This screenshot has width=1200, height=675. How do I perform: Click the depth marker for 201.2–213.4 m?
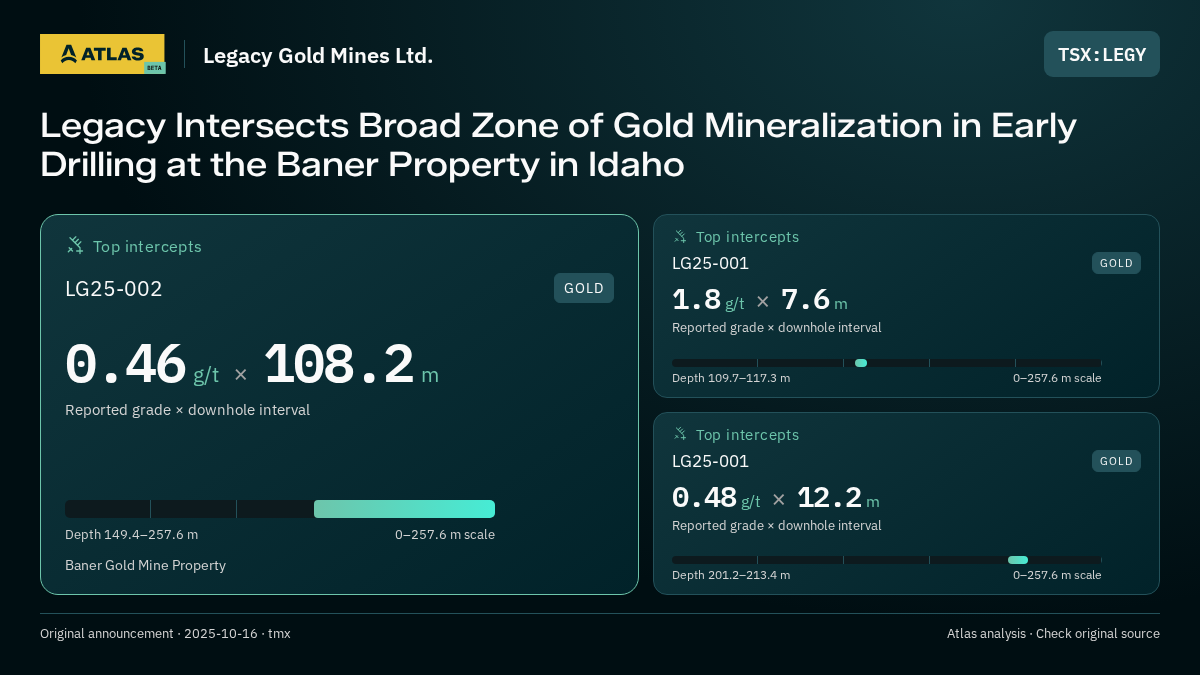coord(1018,560)
